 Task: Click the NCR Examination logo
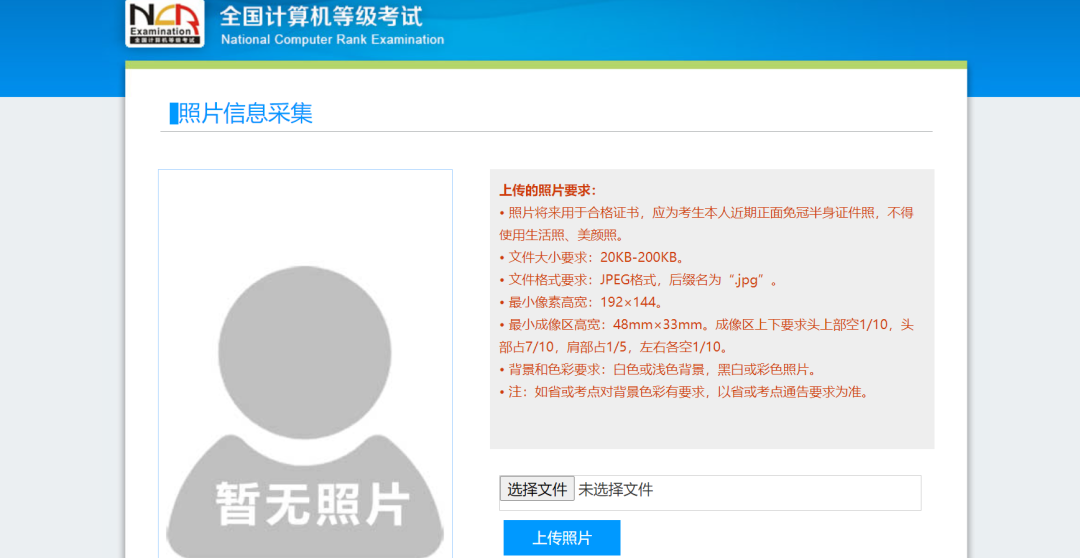coord(165,23)
